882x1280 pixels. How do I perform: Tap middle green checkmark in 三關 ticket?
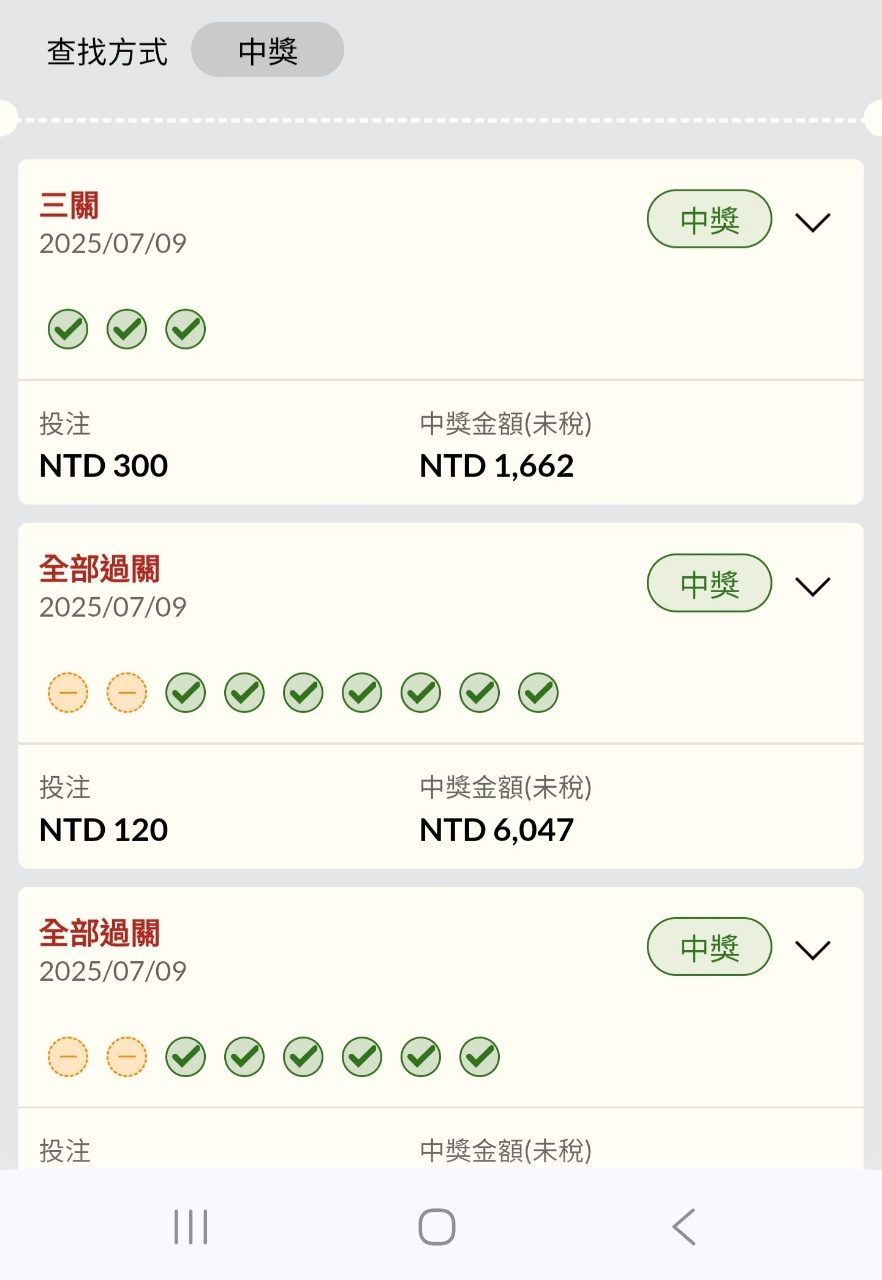pos(127,329)
